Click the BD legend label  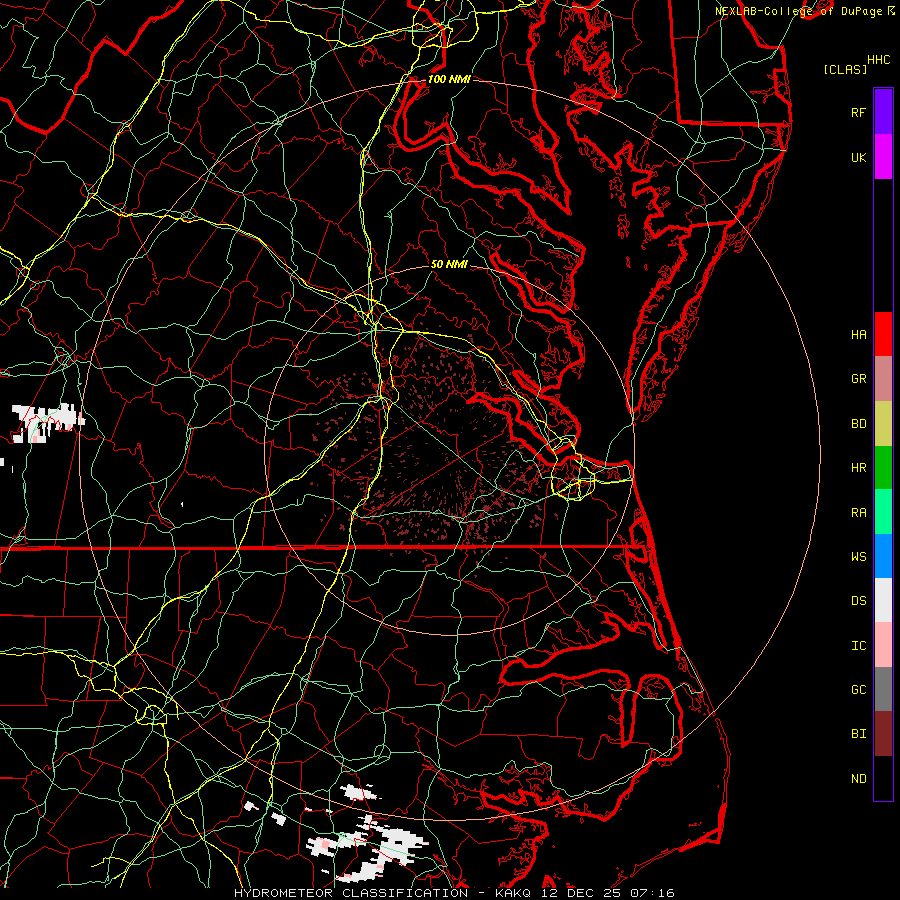(858, 424)
